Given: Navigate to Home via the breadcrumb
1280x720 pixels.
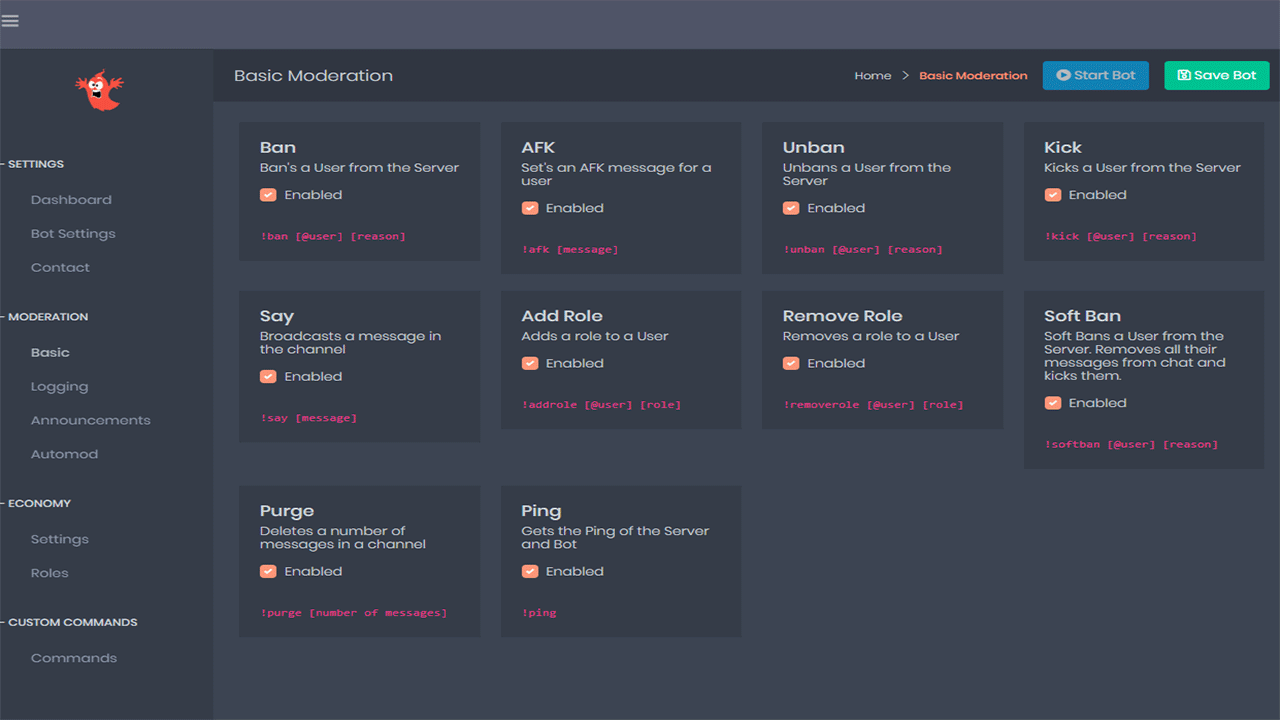Looking at the screenshot, I should pos(872,75).
